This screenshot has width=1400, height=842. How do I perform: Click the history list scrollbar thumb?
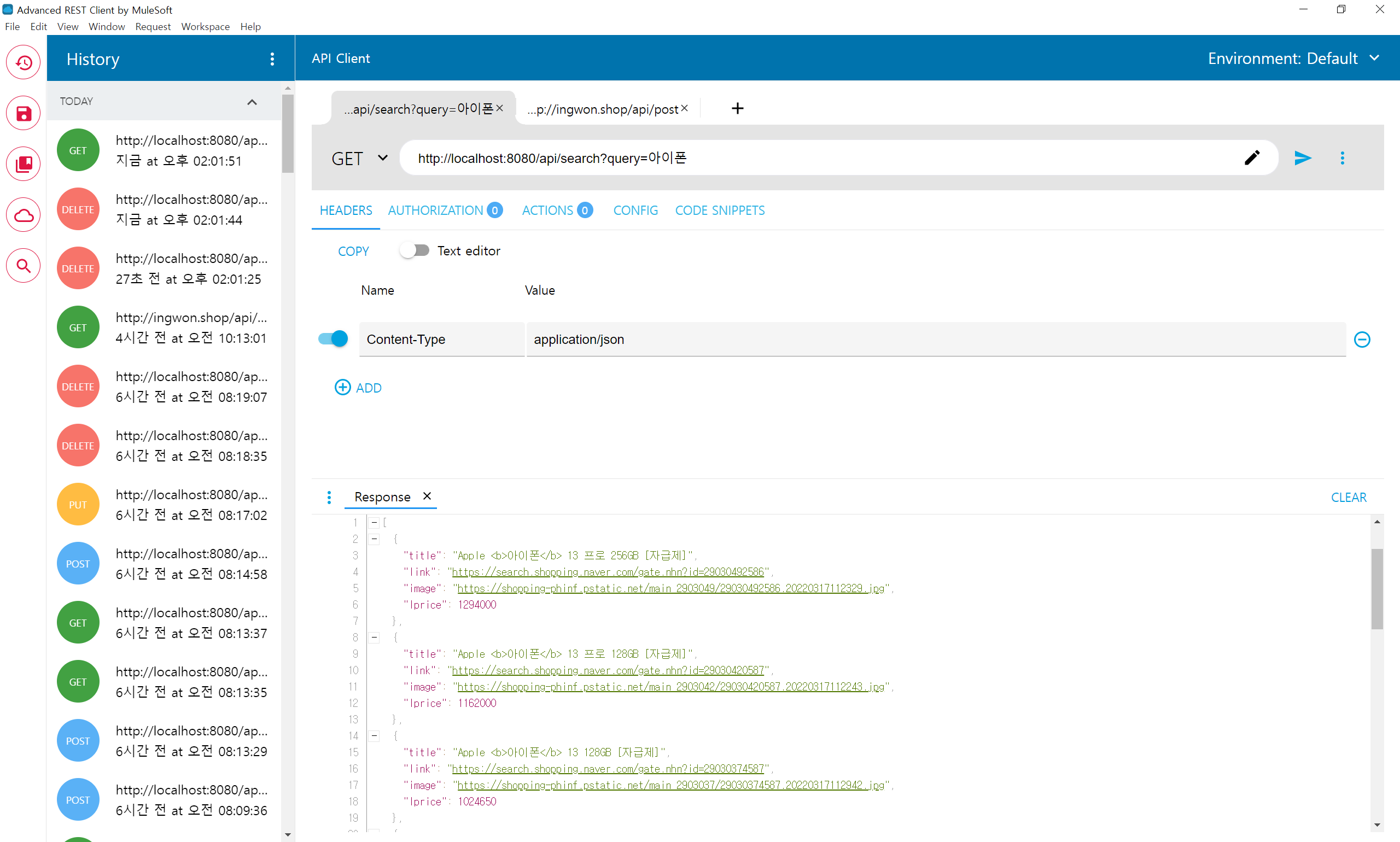coord(288,133)
